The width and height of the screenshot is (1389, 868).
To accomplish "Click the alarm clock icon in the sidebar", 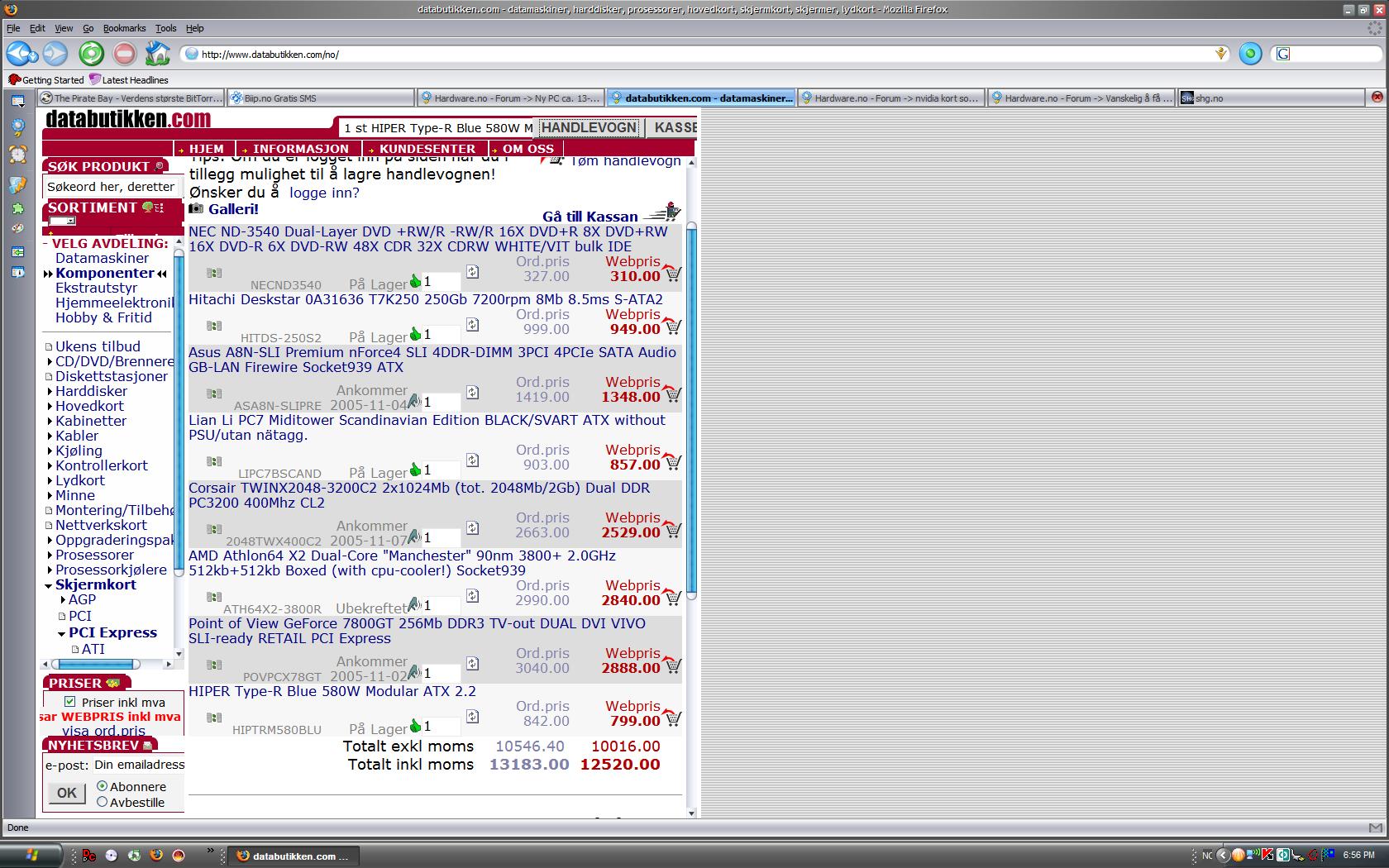I will click(17, 154).
